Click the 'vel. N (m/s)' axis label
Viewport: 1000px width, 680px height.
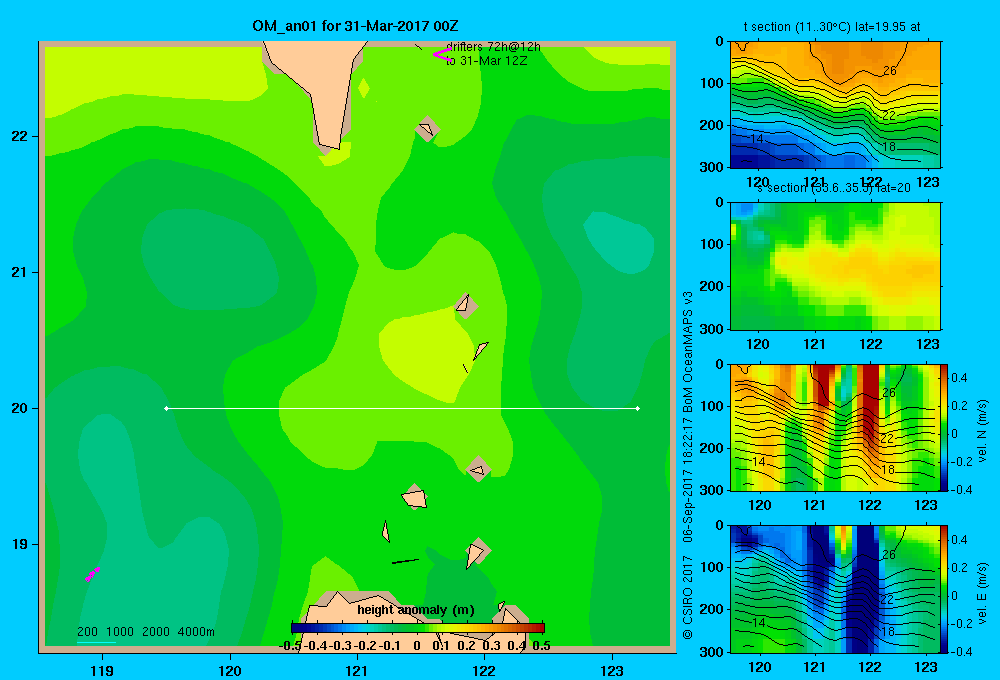click(983, 431)
